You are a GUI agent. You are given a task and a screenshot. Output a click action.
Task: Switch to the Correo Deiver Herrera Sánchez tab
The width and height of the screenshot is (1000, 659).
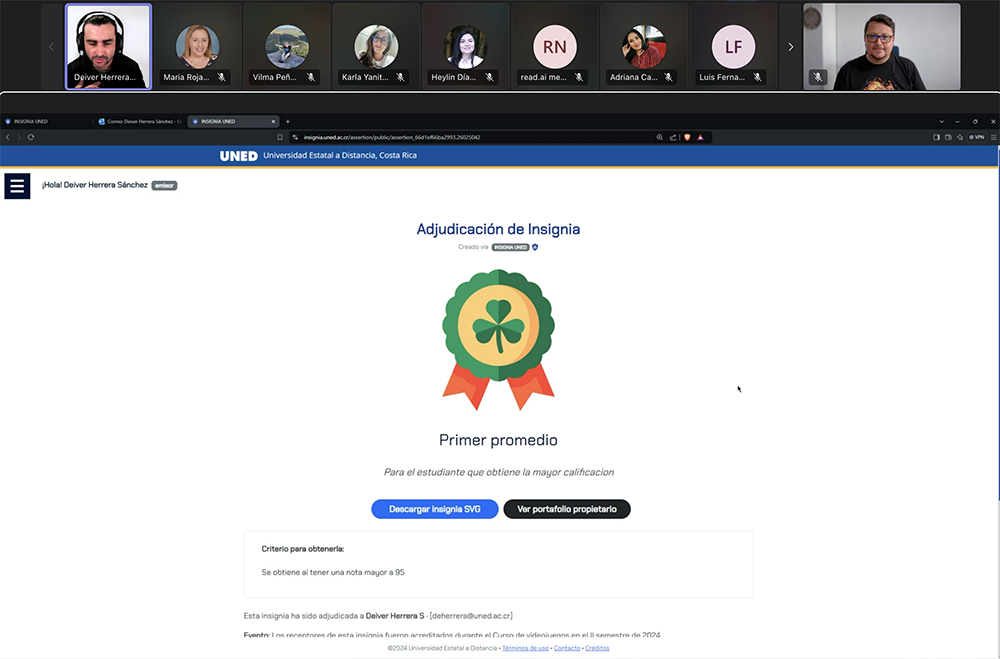[x=140, y=121]
